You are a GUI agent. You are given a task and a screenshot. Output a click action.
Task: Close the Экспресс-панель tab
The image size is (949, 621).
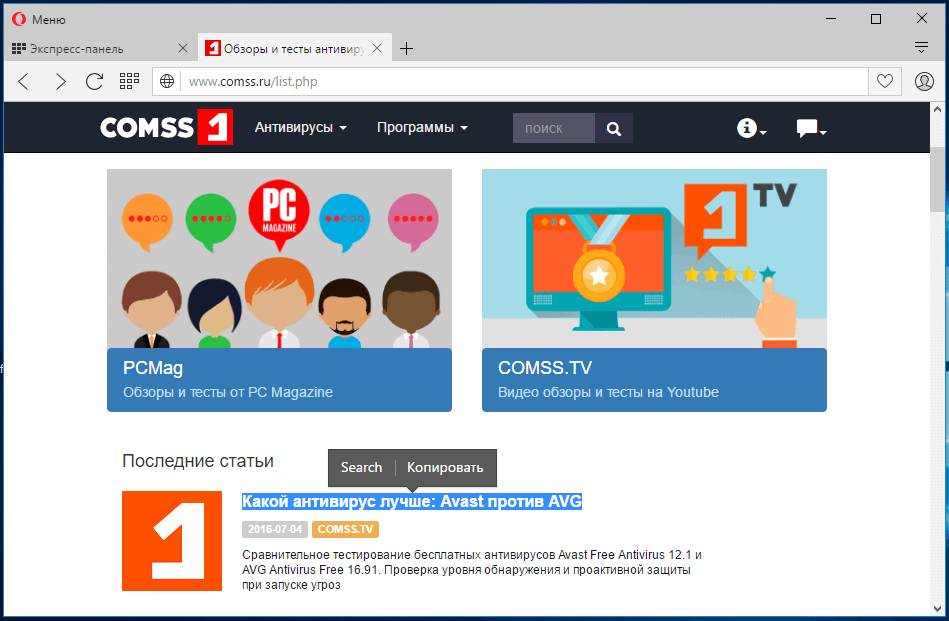(x=183, y=48)
